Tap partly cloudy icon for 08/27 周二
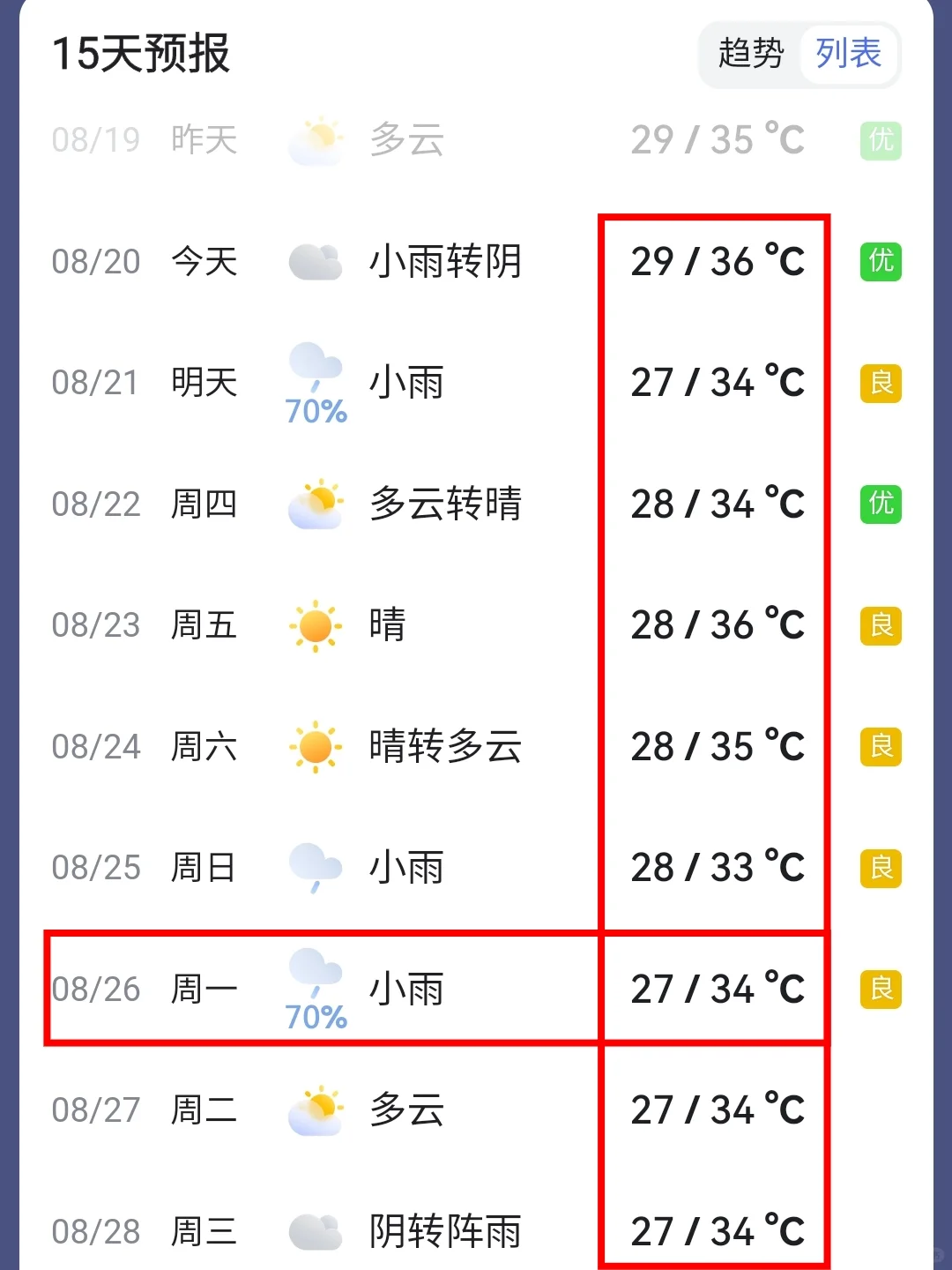The image size is (952, 1270). pos(316,1110)
